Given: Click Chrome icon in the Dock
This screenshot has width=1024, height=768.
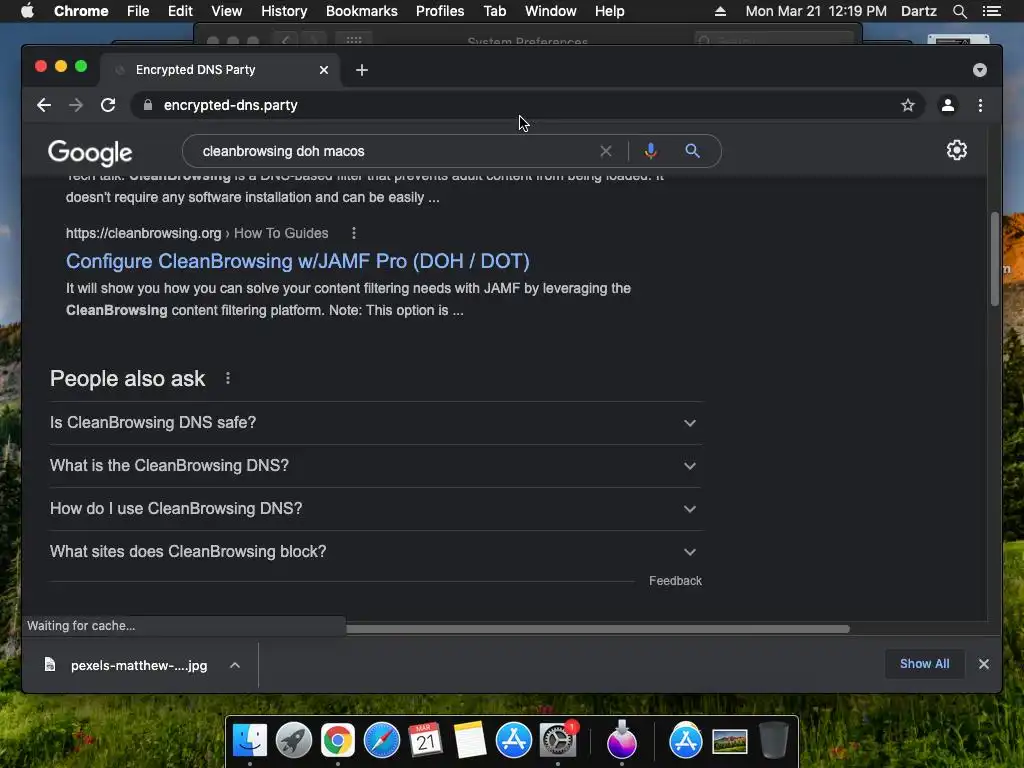Looking at the screenshot, I should (x=338, y=741).
